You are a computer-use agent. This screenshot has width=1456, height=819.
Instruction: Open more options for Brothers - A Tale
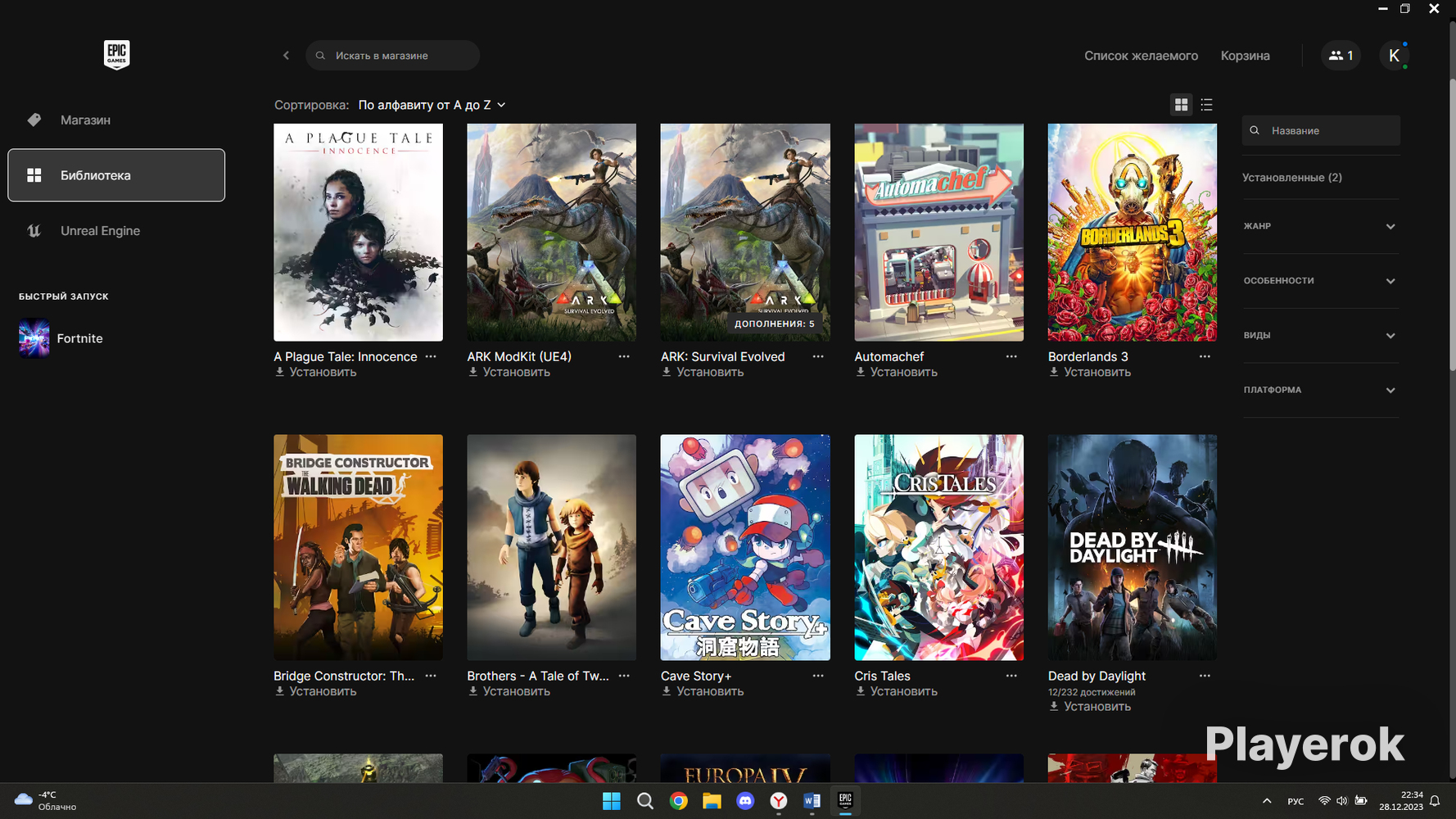(x=624, y=676)
